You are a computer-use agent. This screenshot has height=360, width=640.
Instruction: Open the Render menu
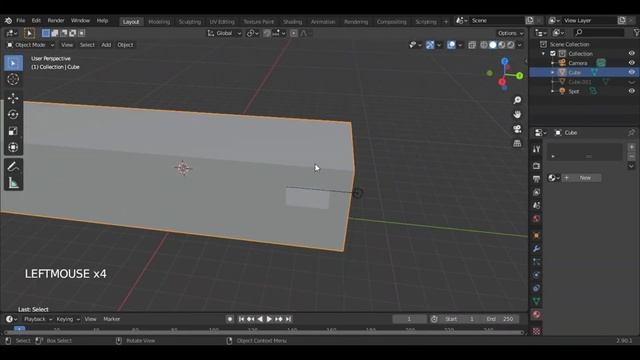[x=56, y=20]
